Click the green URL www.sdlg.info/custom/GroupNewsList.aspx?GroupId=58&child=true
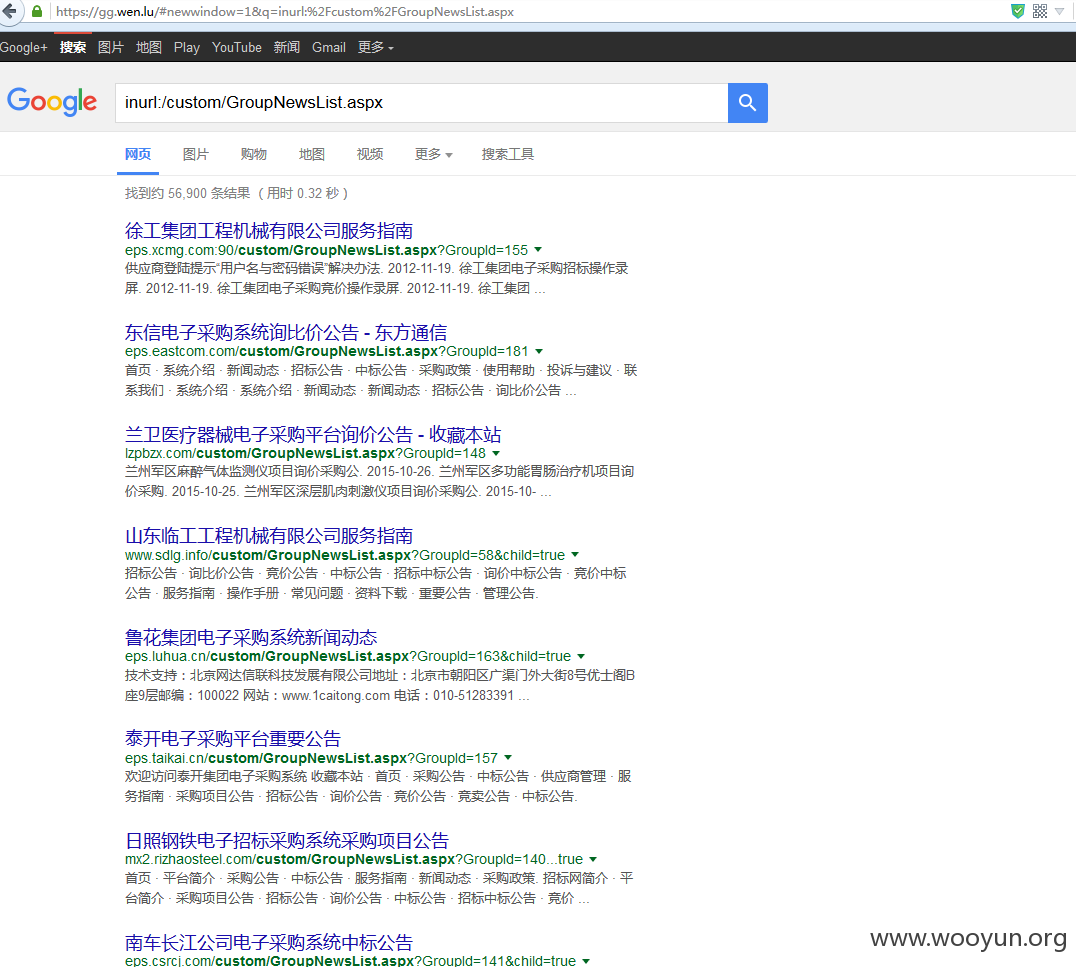Screen dimensions: 1076x967 [345, 555]
